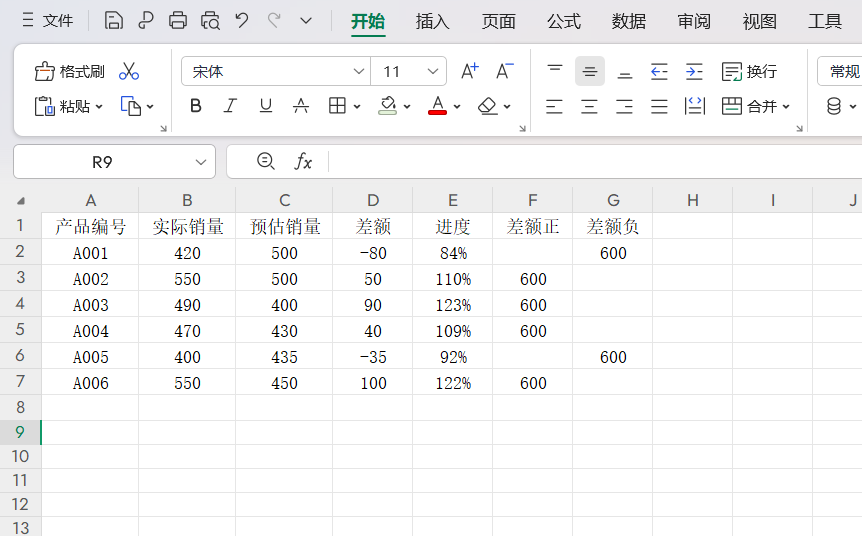Toggle Underline formatting
The height and width of the screenshot is (536, 862).
click(265, 106)
